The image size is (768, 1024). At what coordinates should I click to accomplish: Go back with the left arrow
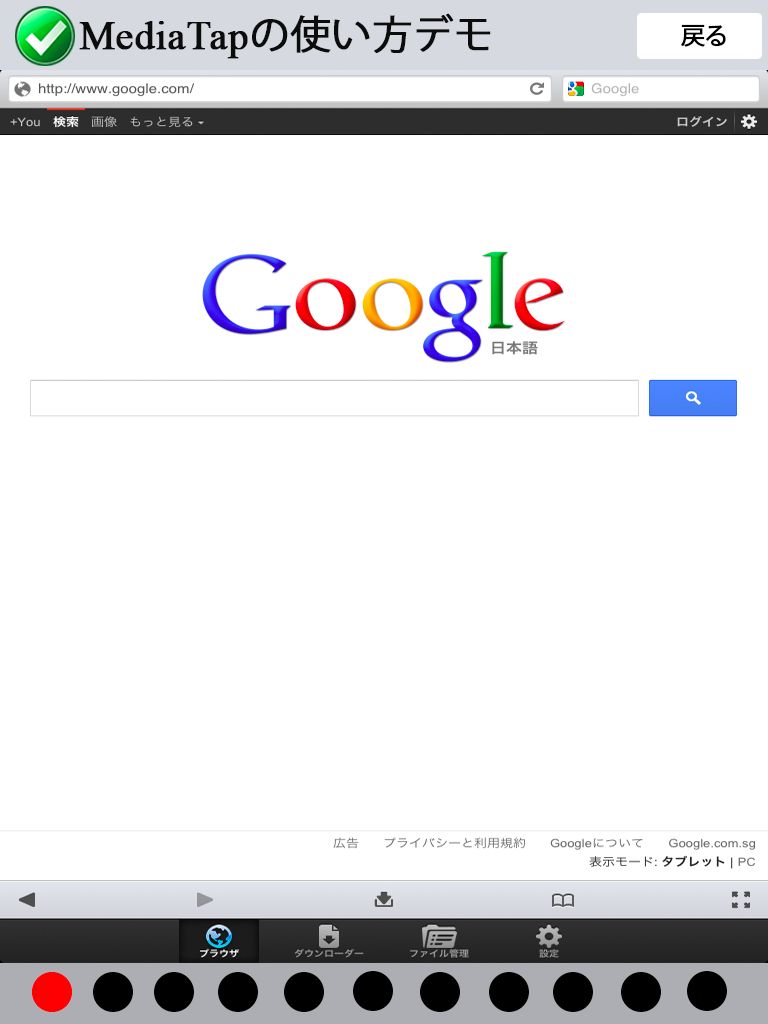[27, 900]
